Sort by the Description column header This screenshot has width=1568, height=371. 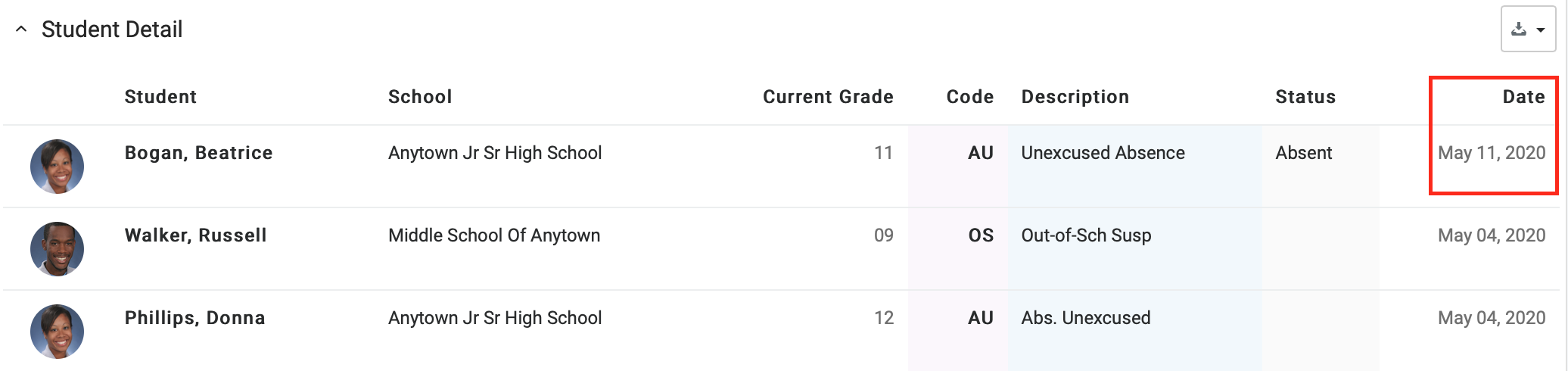point(1075,97)
